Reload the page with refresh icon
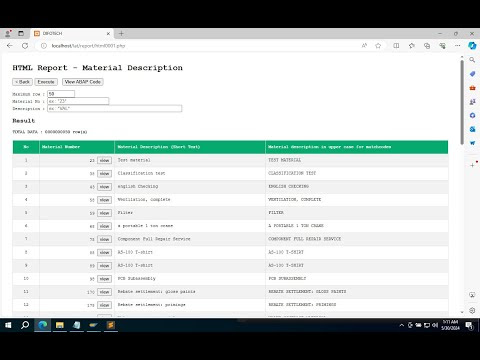Screen dimensions: 480x360 [x=25, y=46]
